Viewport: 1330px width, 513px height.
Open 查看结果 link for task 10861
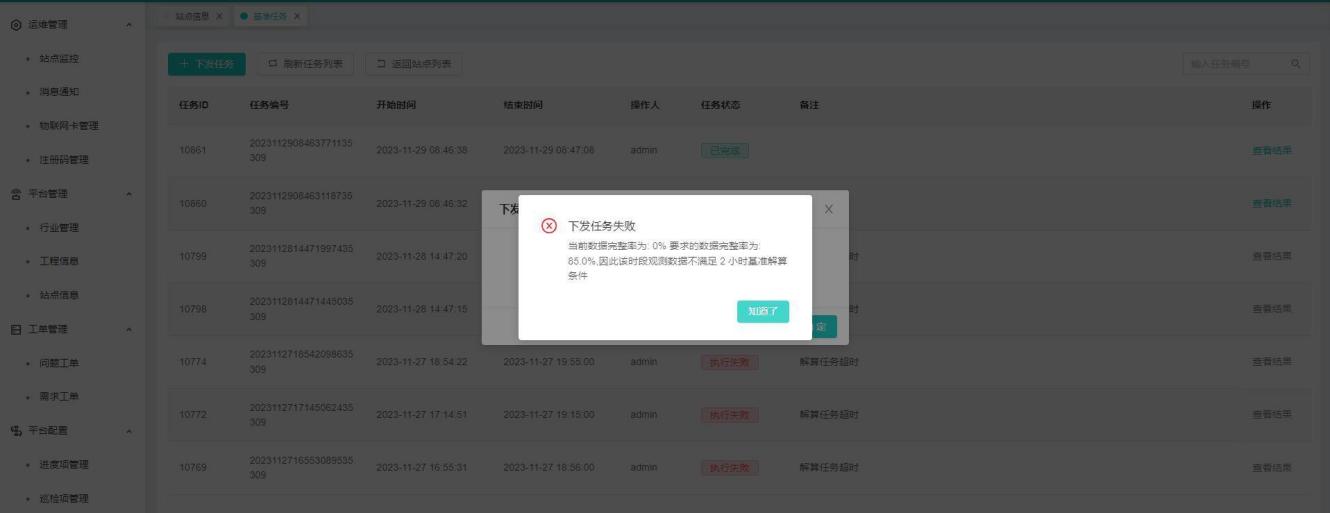pyautogui.click(x=1271, y=151)
